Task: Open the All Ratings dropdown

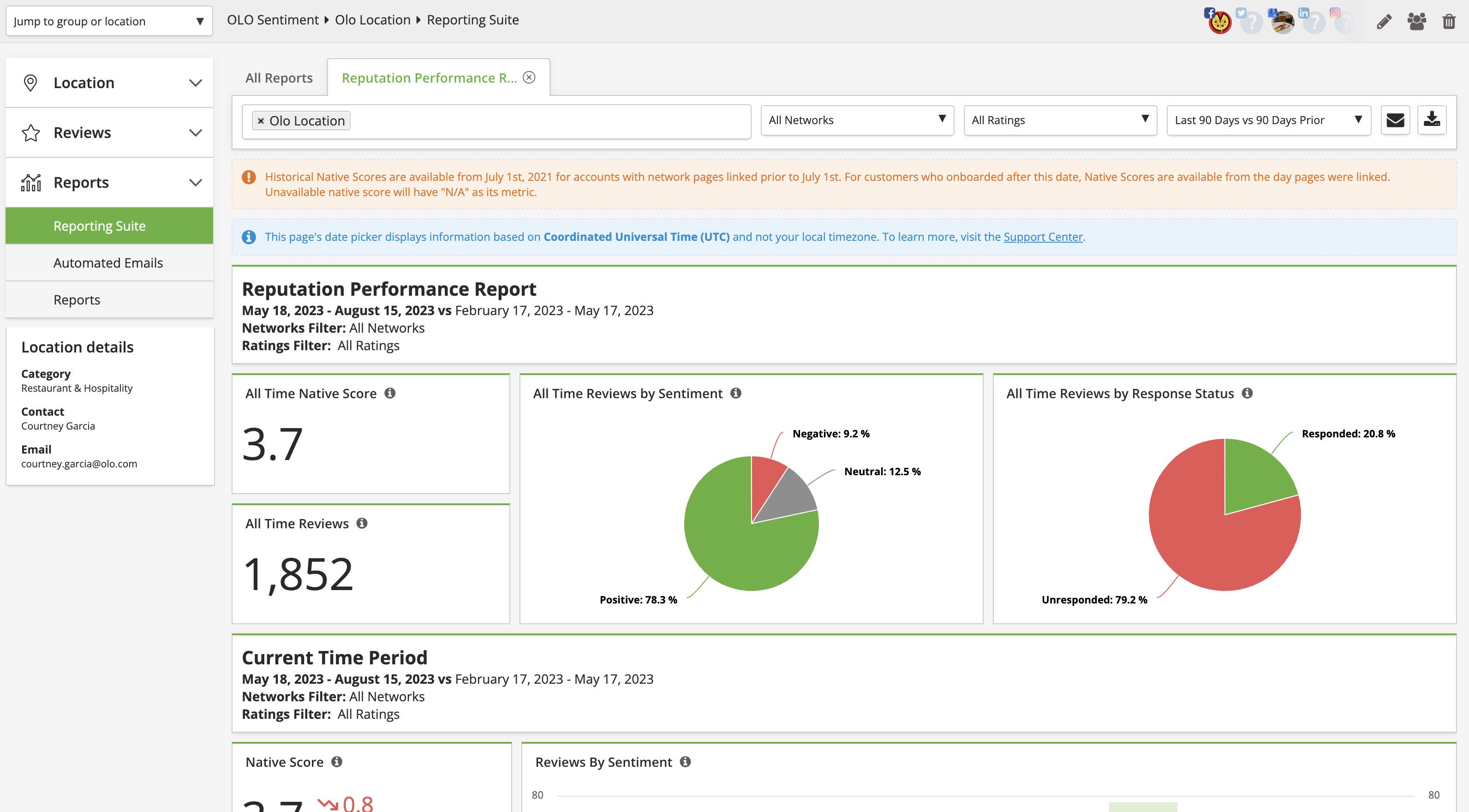Action: coord(1060,120)
